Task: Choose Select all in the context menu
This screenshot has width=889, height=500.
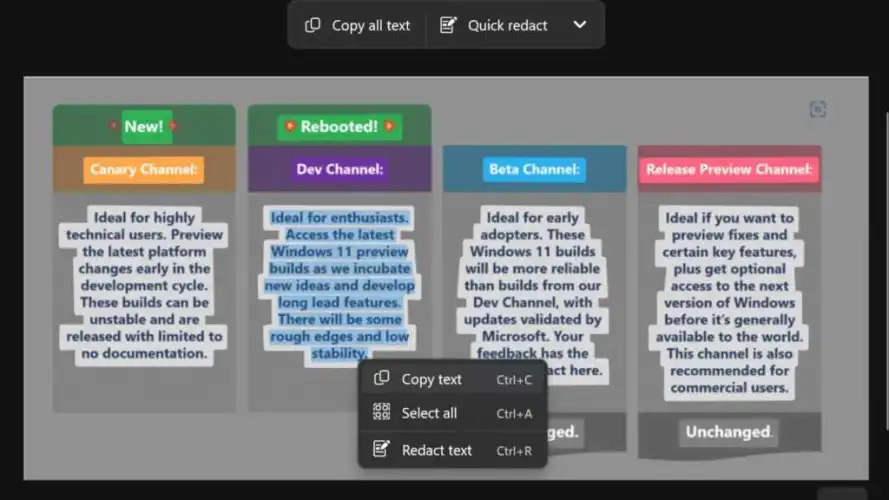Action: 429,413
